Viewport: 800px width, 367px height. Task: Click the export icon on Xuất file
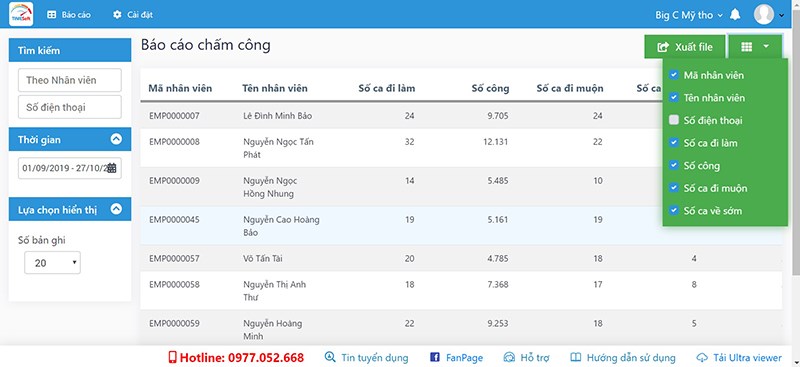(663, 47)
